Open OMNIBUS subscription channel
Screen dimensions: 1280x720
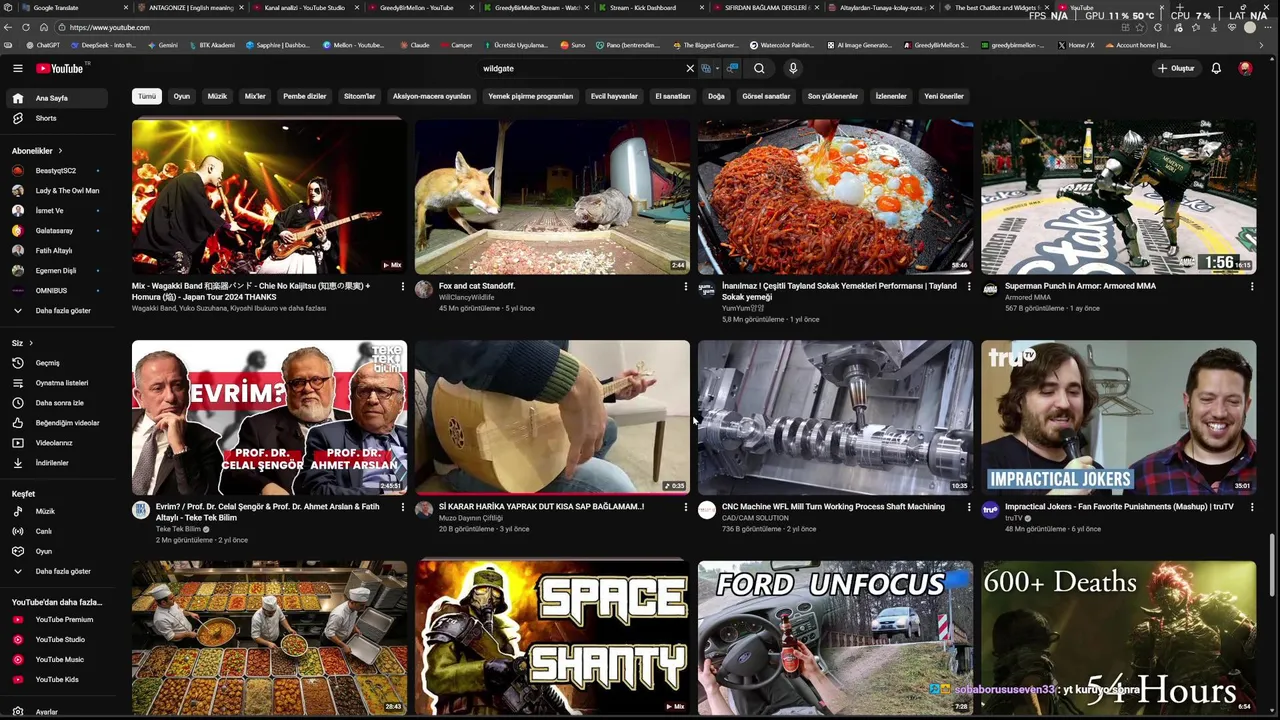click(x=58, y=291)
